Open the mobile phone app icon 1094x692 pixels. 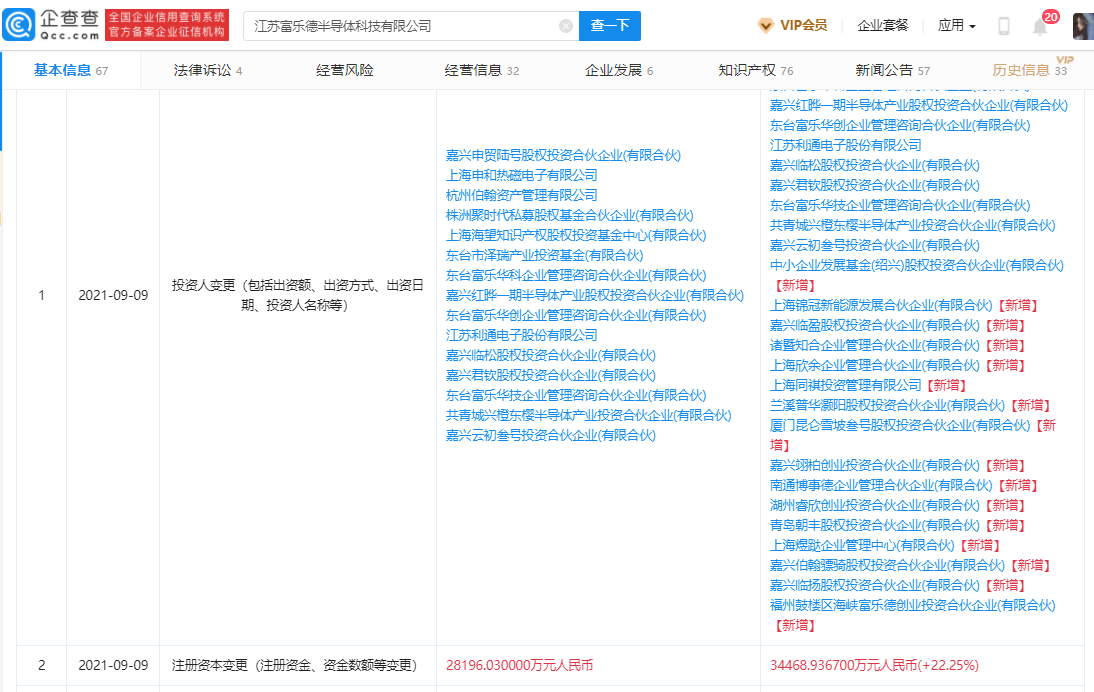[x=1003, y=26]
